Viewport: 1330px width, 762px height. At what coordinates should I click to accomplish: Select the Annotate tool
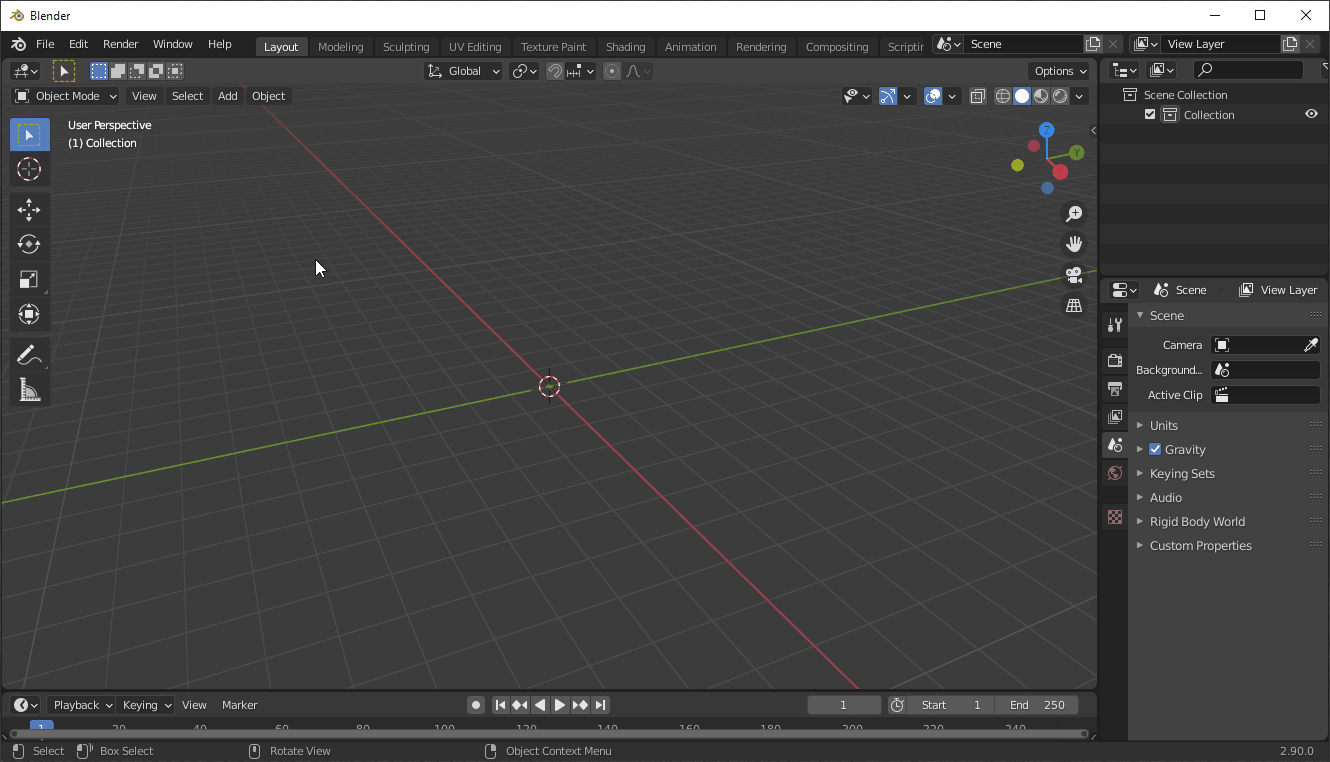pyautogui.click(x=29, y=353)
